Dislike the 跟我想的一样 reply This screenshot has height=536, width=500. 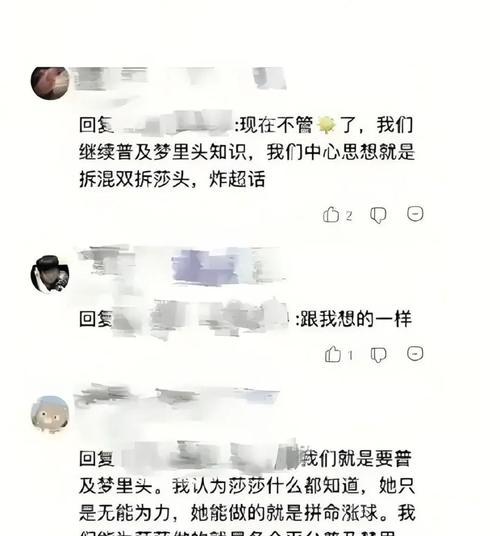[379, 354]
